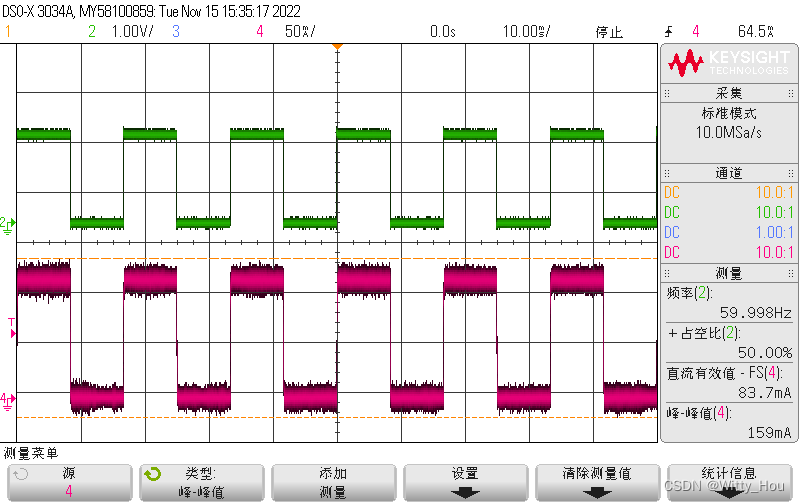The image size is (800, 503).
Task: Open the 测量 measurement panel header
Action: (x=729, y=273)
